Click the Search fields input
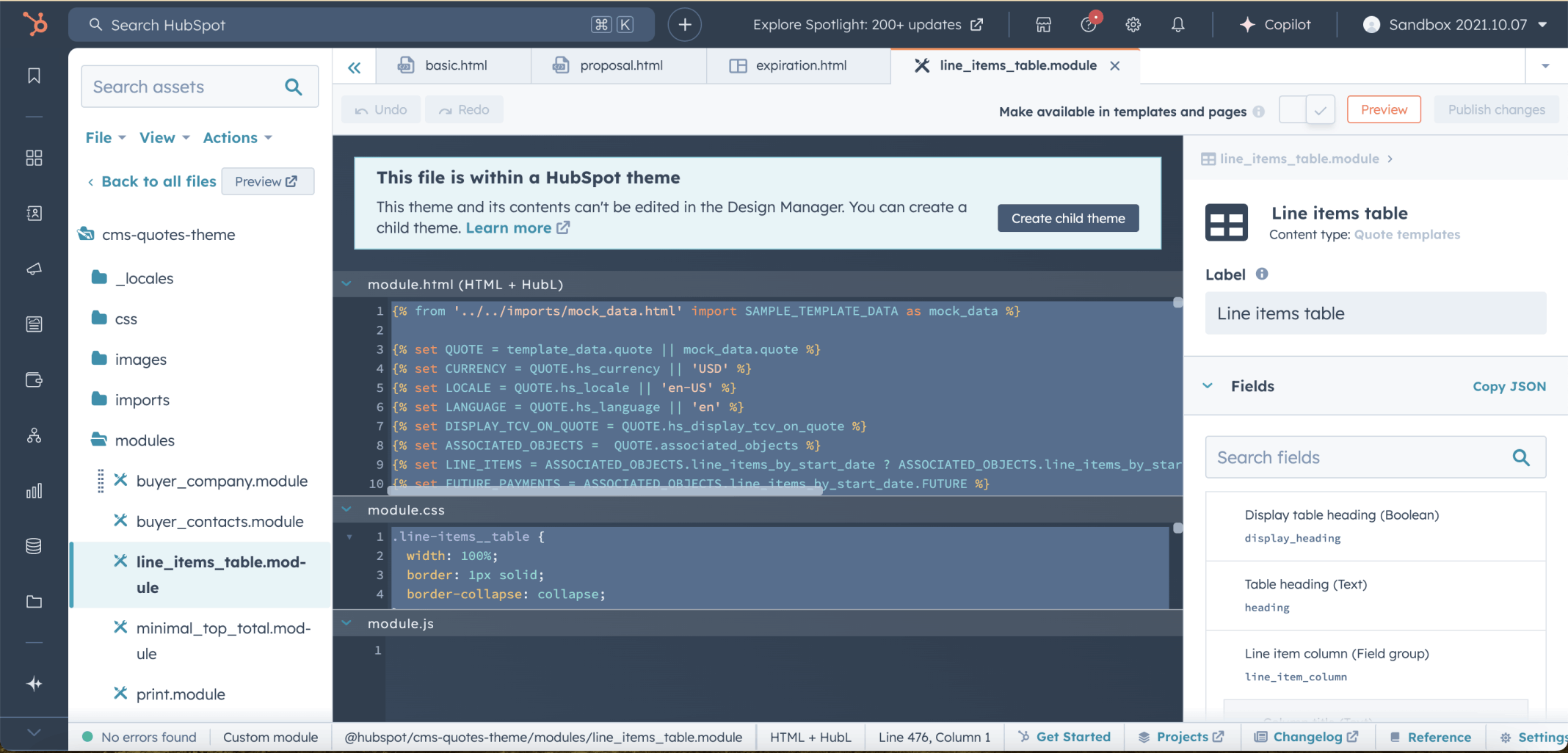Viewport: 1568px width, 753px height. [1376, 457]
